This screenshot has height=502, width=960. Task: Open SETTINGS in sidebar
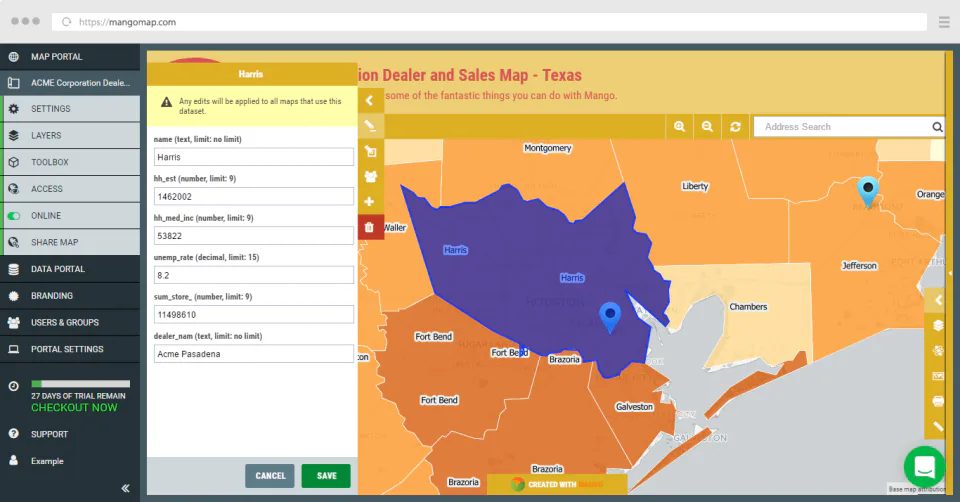point(70,108)
